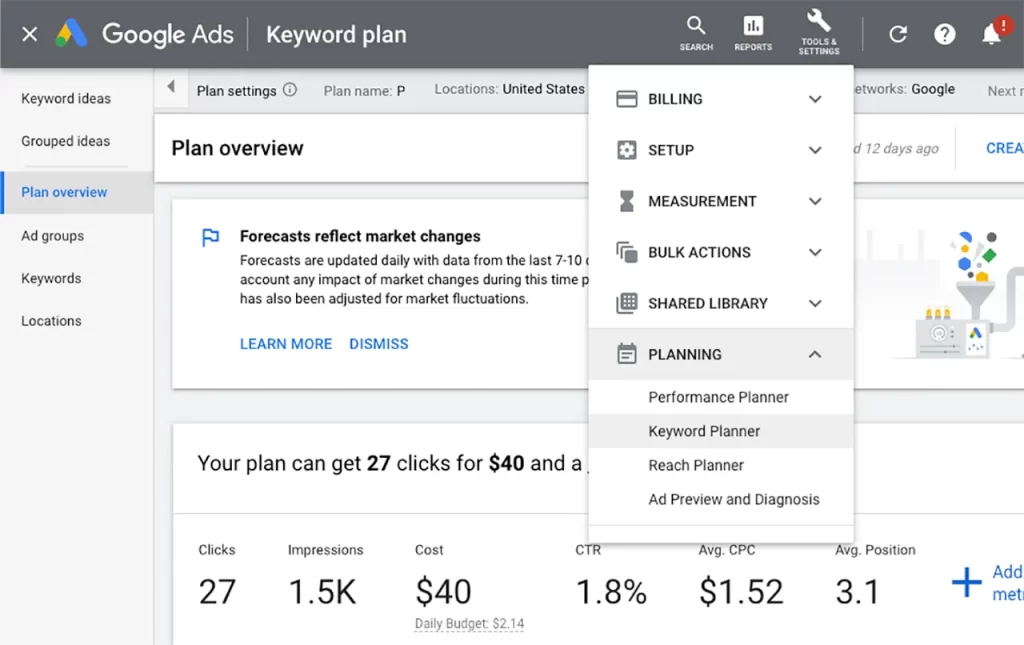Click the BULK ACTIONS menu label

coord(699,252)
